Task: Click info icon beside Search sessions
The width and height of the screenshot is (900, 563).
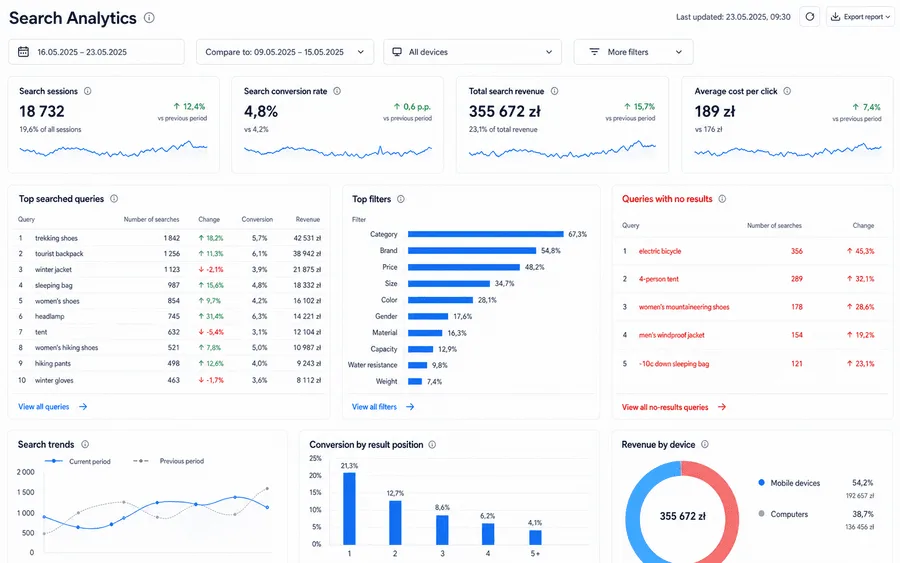Action: (87, 91)
